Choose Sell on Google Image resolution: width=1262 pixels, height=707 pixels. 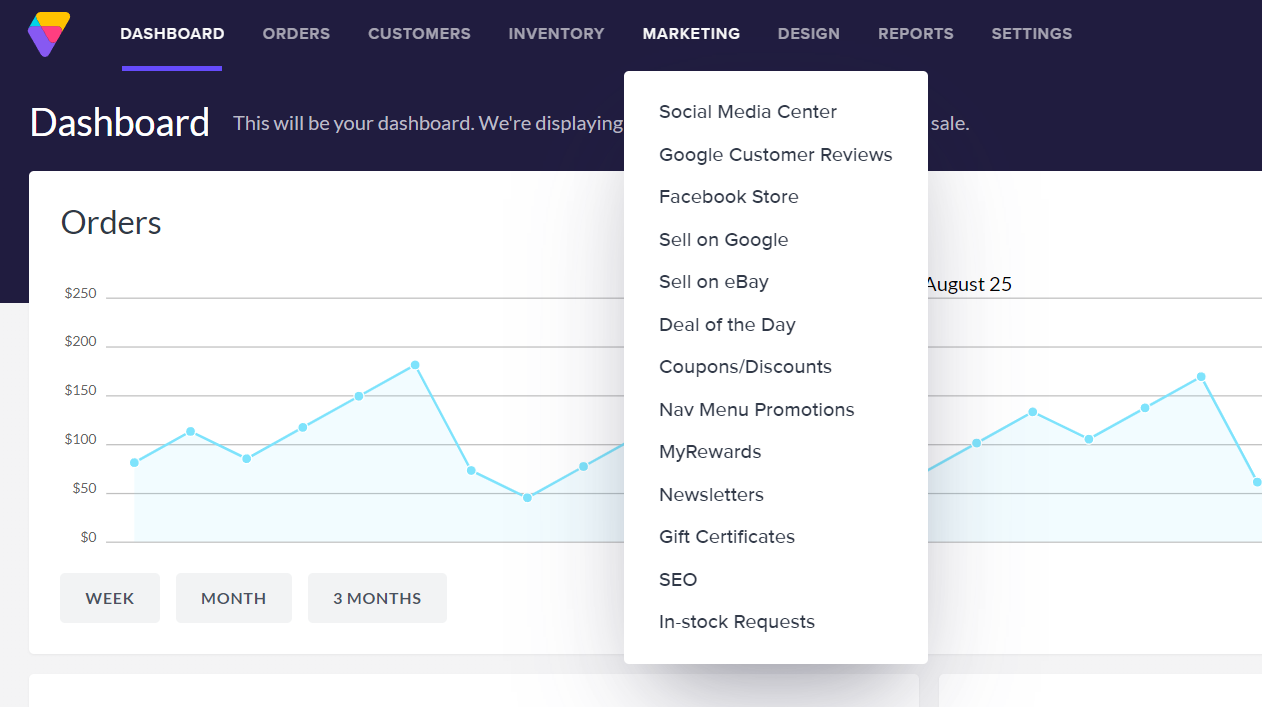tap(723, 239)
